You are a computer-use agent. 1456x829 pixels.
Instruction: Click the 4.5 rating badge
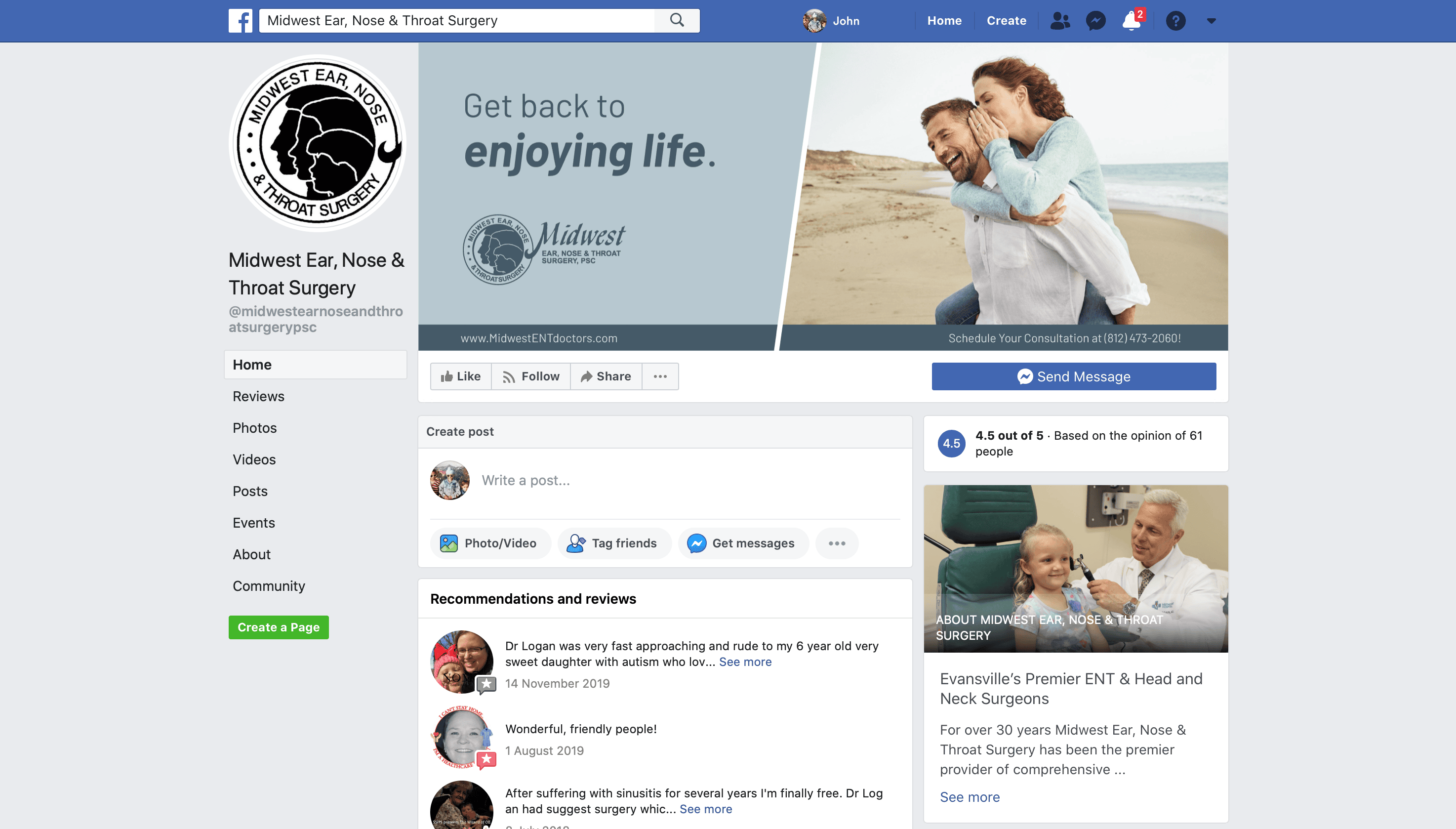pyautogui.click(x=952, y=443)
